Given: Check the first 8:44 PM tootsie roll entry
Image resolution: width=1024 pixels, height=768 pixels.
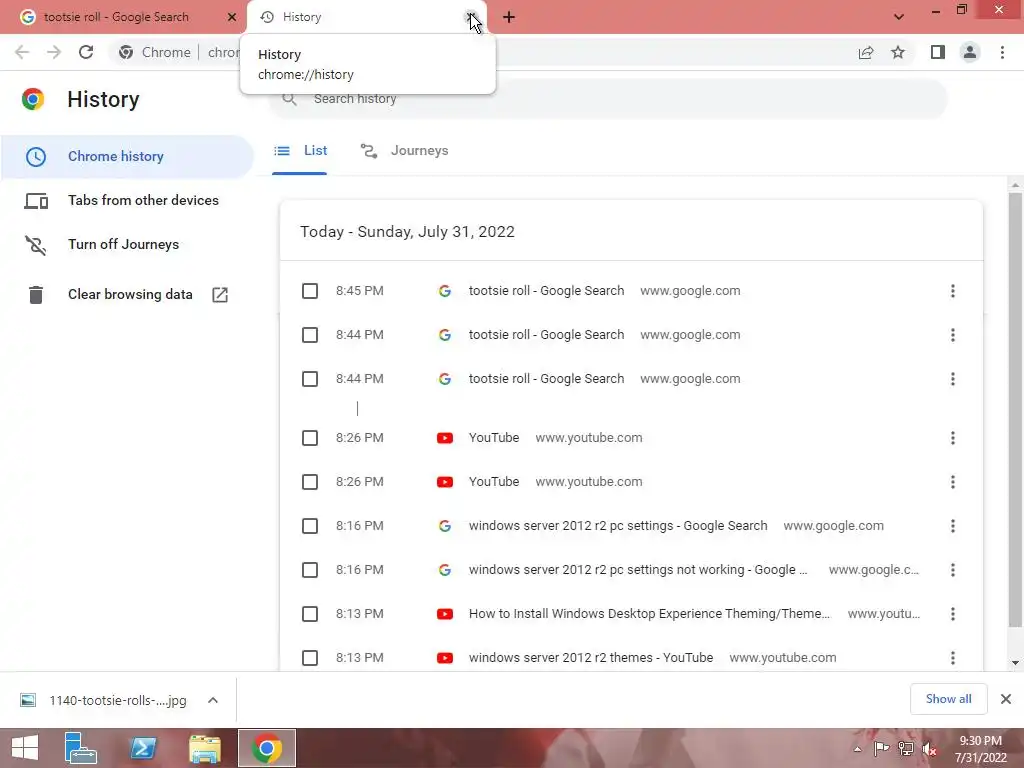Looking at the screenshot, I should 310,335.
